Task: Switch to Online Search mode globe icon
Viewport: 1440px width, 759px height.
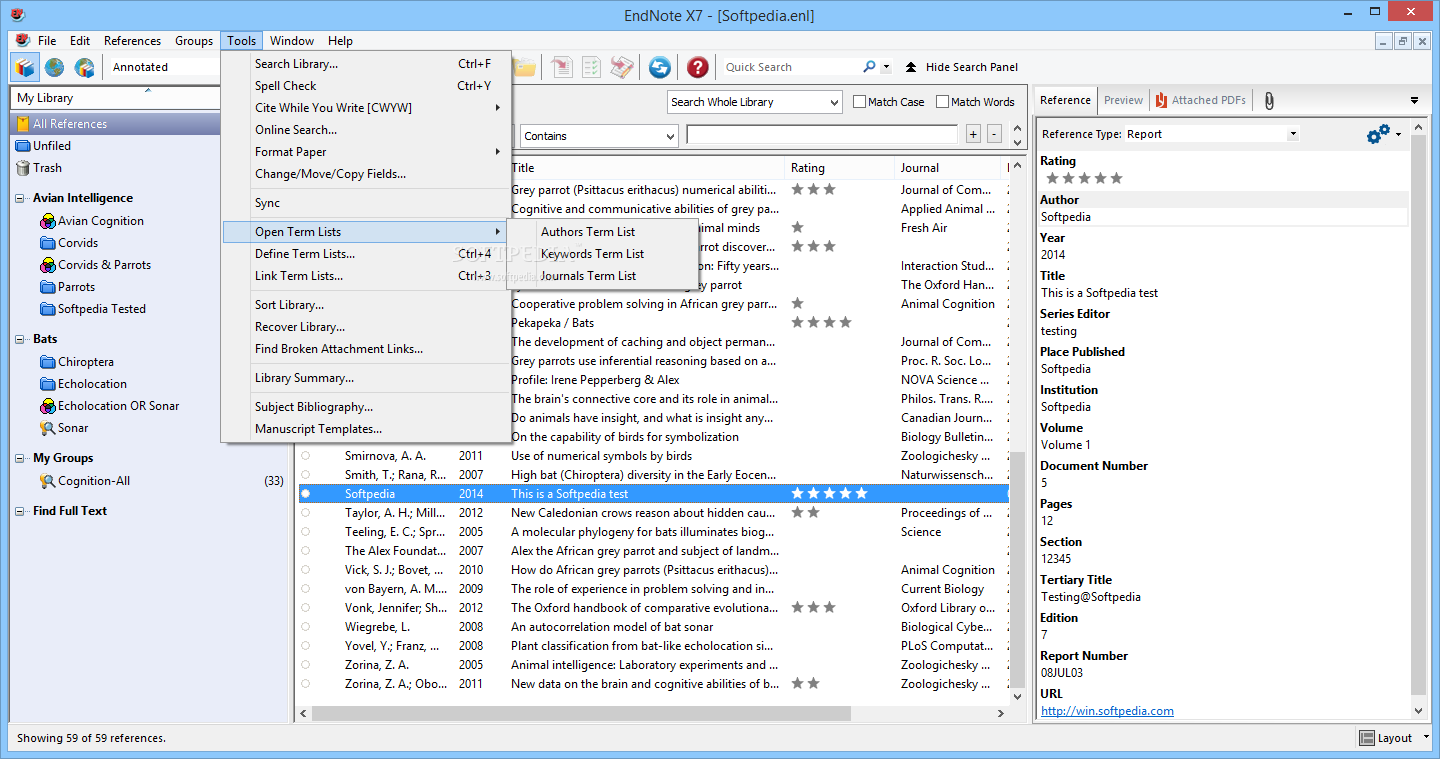Action: pyautogui.click(x=54, y=67)
